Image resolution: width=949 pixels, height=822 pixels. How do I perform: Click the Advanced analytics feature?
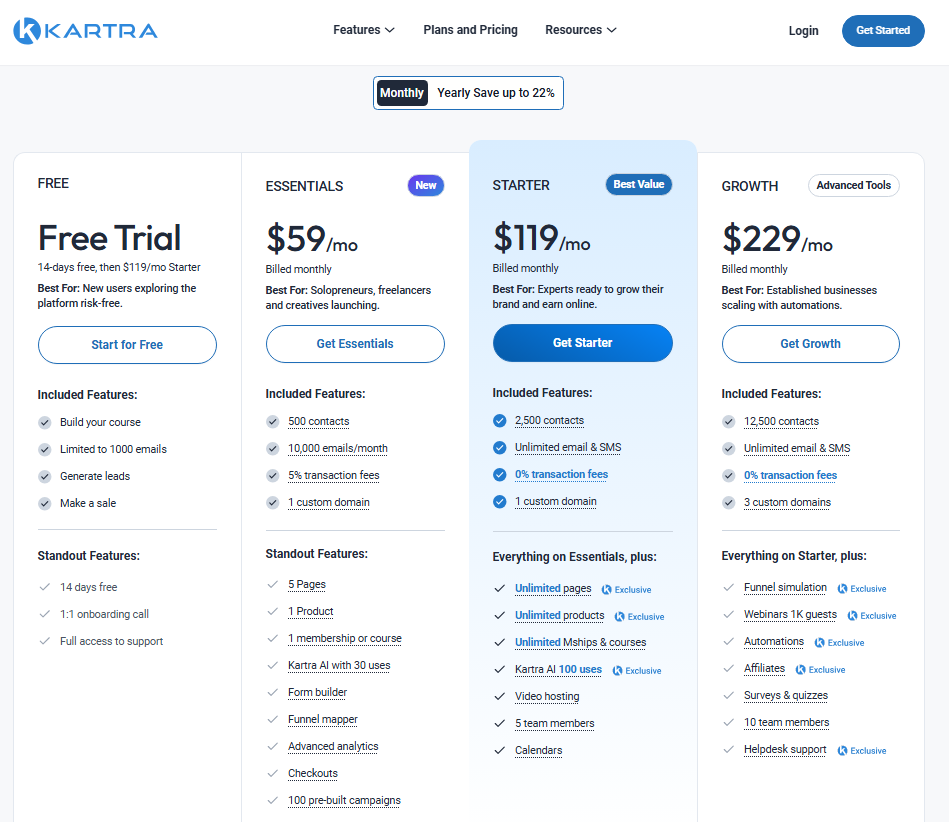(333, 746)
